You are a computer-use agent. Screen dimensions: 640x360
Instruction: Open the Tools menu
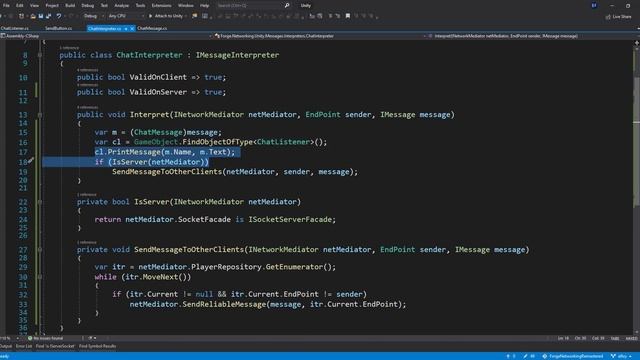pyautogui.click(x=140, y=6)
